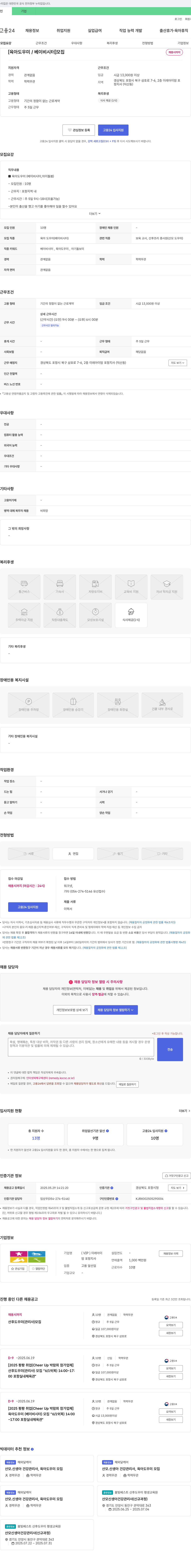
Task: Jump to 근무조건 tab
Action: click(41, 43)
